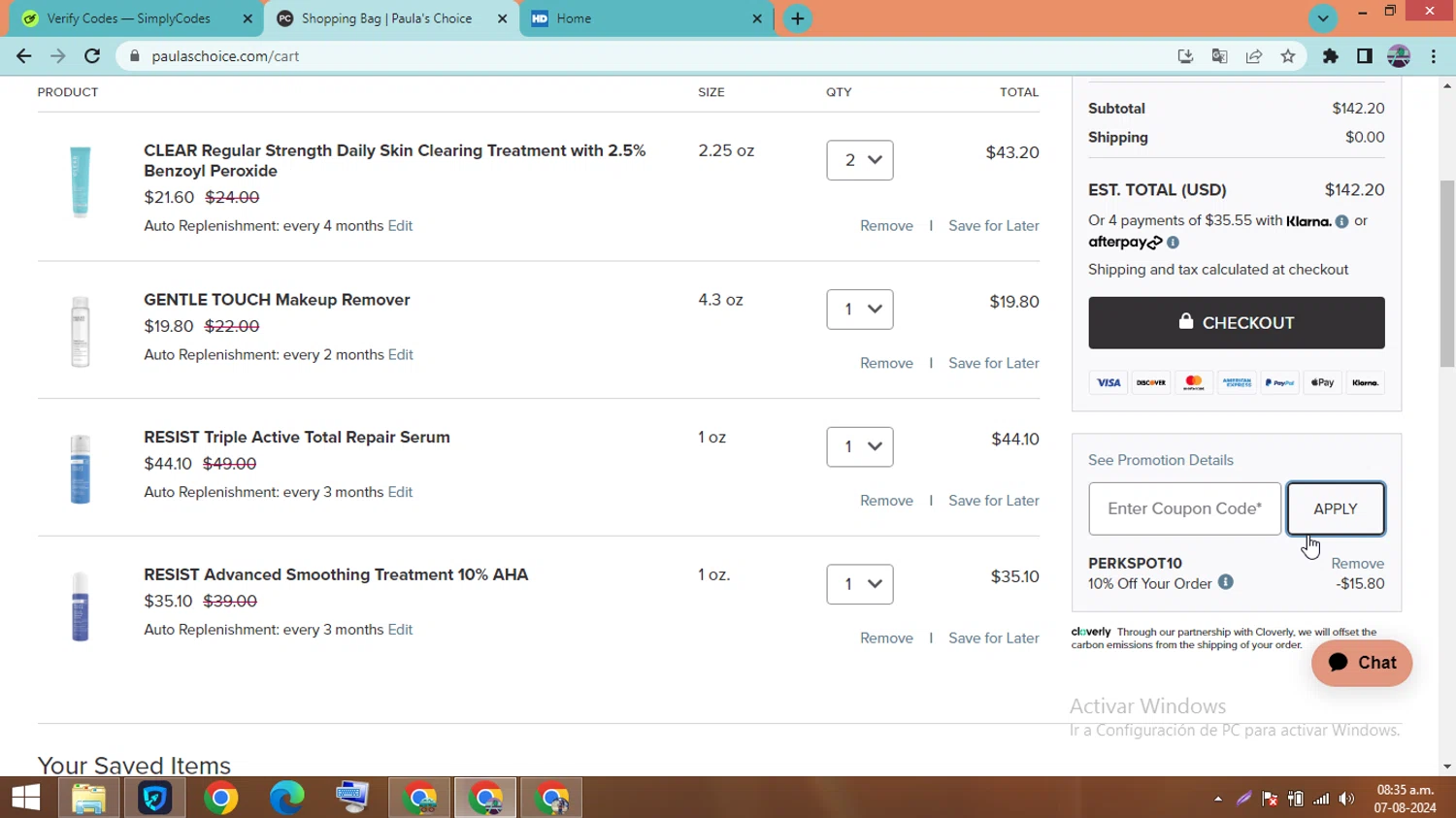Open quantity dropdown for RESIST Advanced Smoothing Treatment
This screenshot has height=818, width=1456.
[860, 584]
